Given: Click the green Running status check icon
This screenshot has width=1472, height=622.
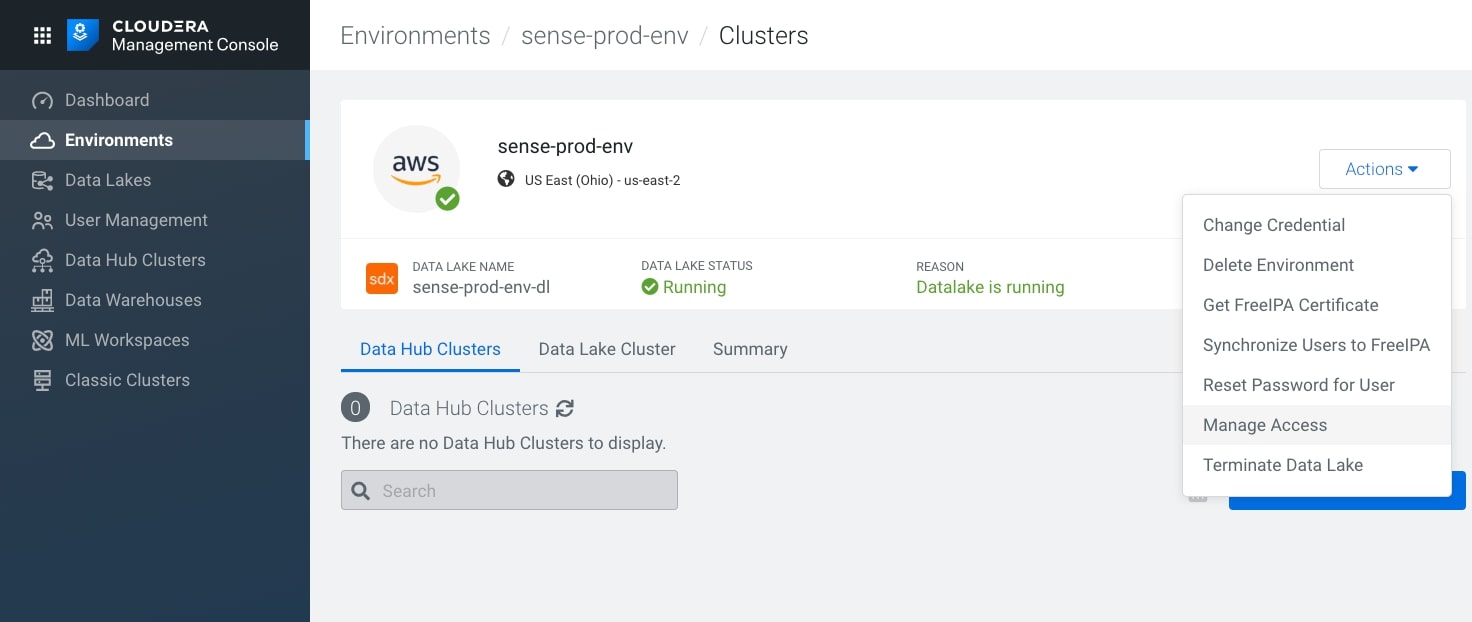Looking at the screenshot, I should click(x=650, y=287).
